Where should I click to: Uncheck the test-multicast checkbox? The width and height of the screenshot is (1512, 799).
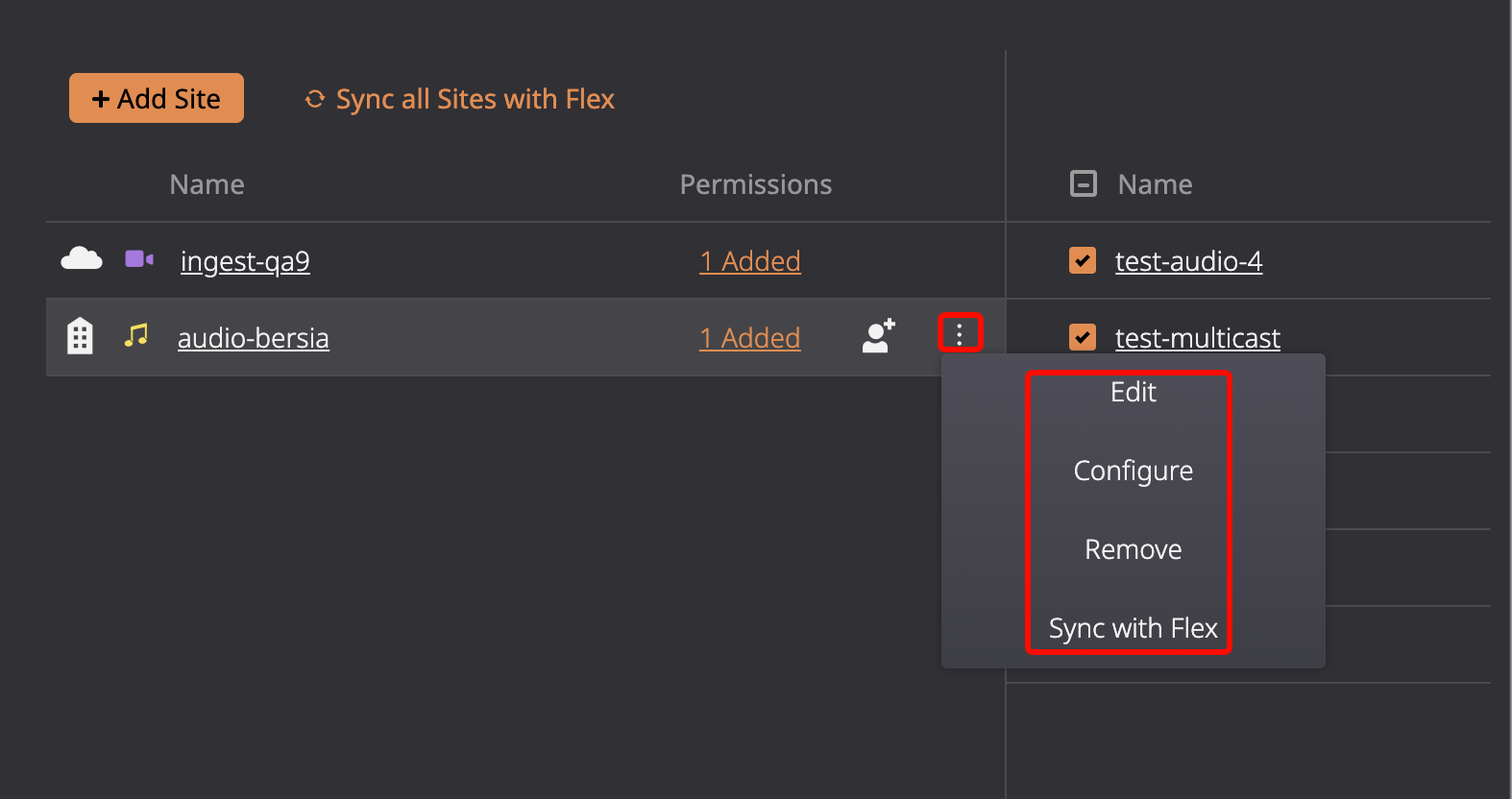click(1083, 337)
